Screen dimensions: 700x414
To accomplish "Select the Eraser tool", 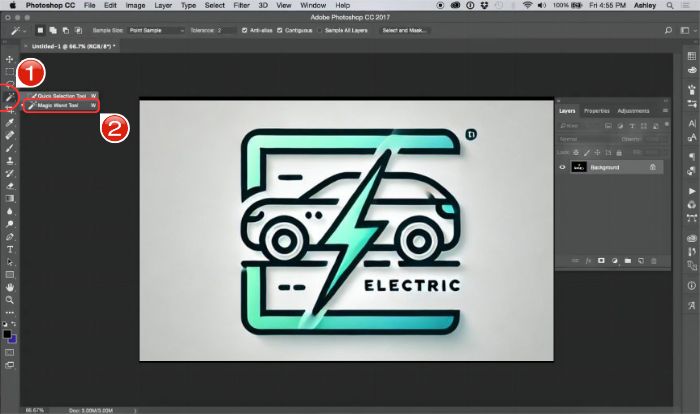I will [9, 186].
